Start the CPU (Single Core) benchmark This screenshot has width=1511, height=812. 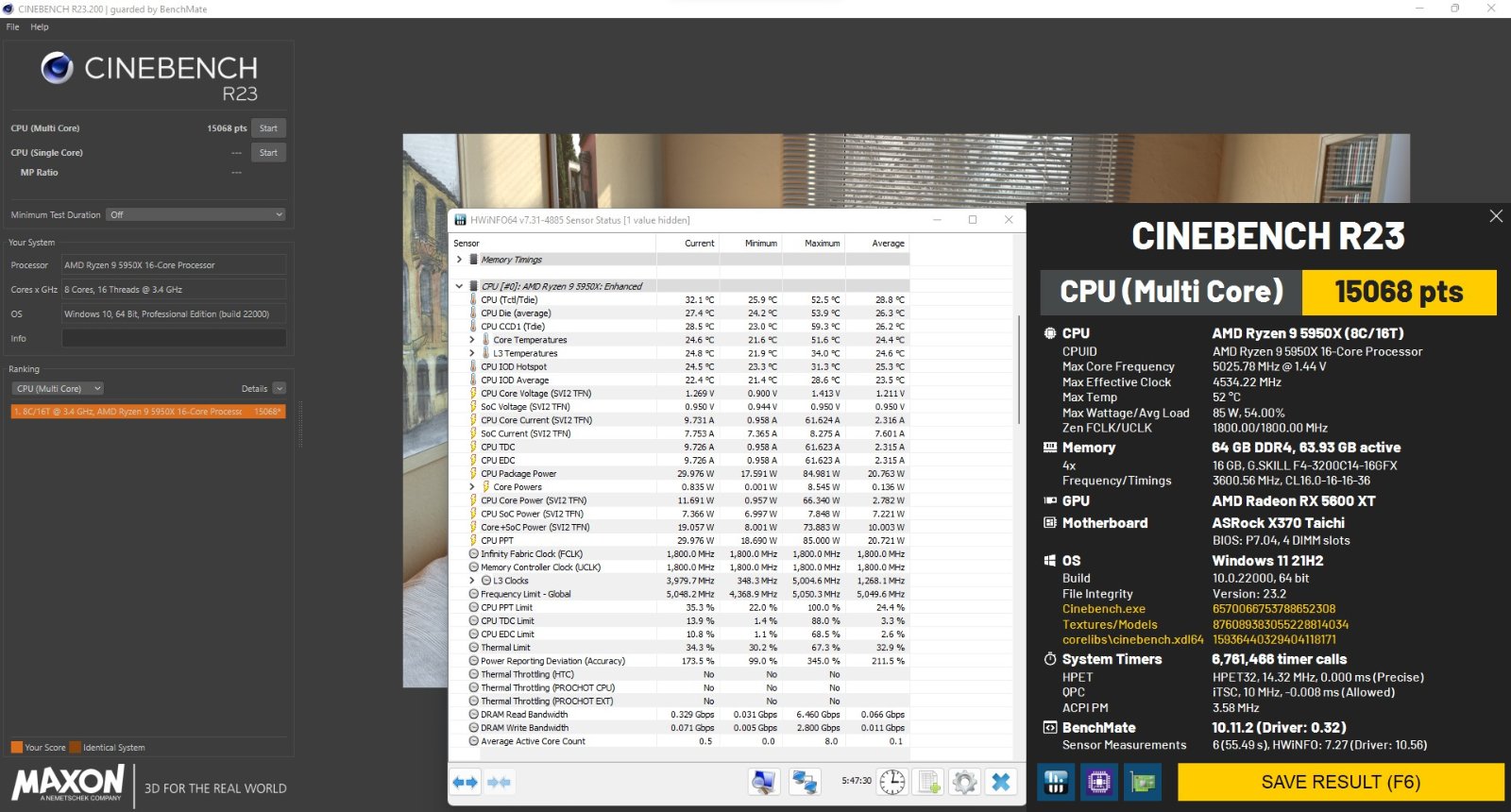(x=269, y=152)
